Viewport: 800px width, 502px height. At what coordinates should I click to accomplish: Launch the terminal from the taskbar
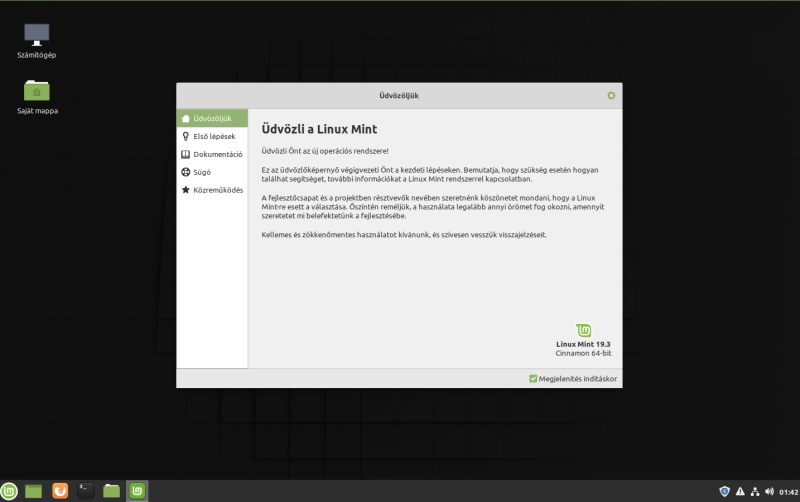tap(86, 491)
